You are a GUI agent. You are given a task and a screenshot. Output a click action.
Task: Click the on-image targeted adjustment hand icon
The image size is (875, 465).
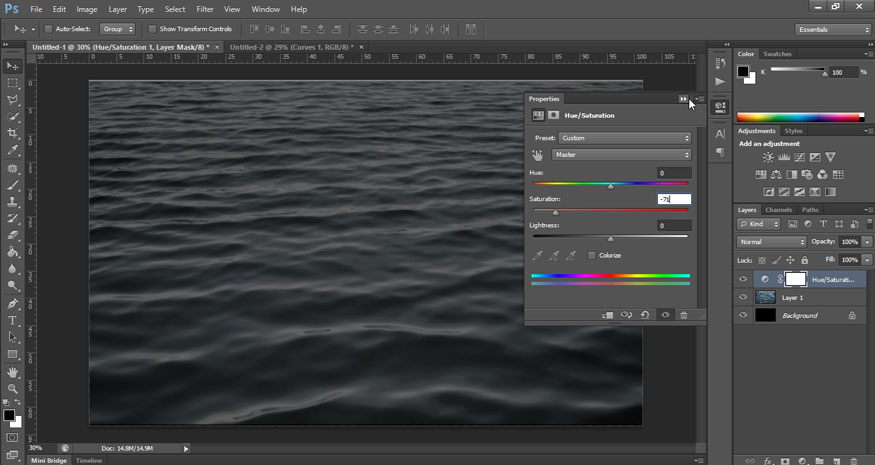coord(537,155)
